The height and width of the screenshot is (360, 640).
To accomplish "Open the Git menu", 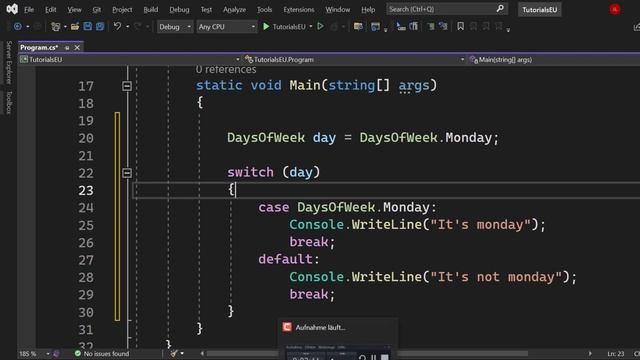I will 97,9.
